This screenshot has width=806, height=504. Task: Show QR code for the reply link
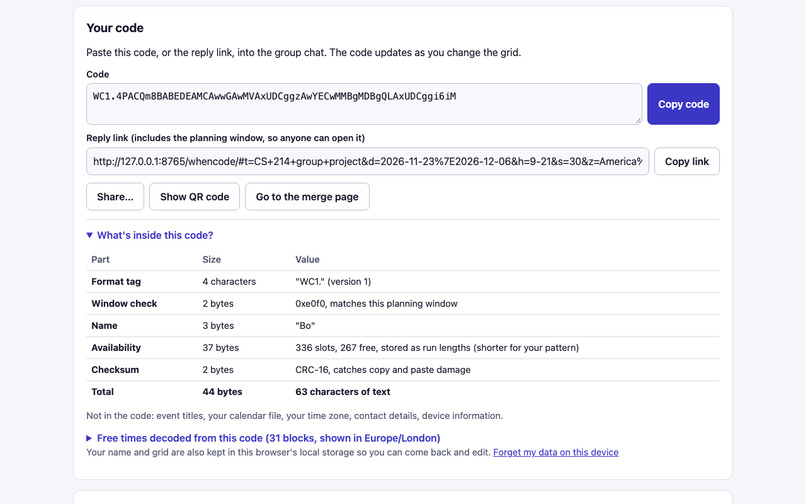click(194, 196)
